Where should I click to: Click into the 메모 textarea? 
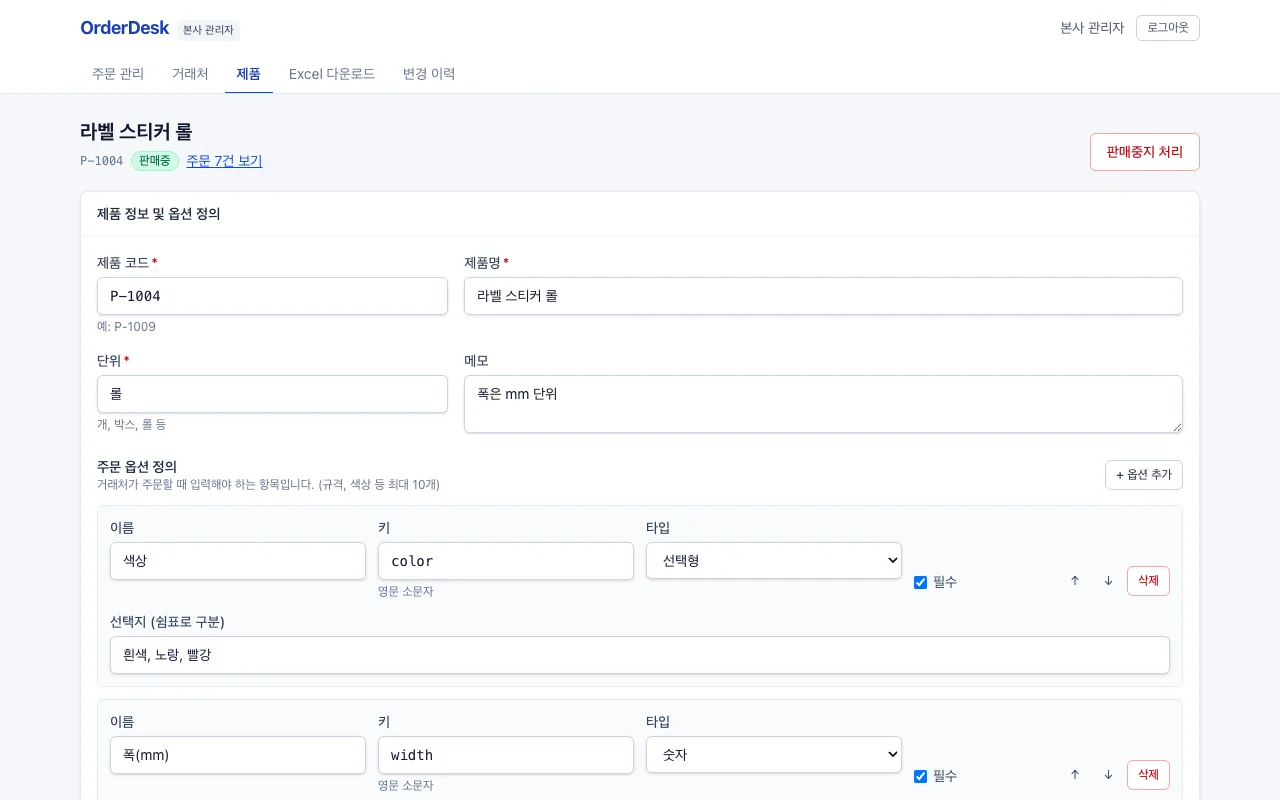pos(823,404)
